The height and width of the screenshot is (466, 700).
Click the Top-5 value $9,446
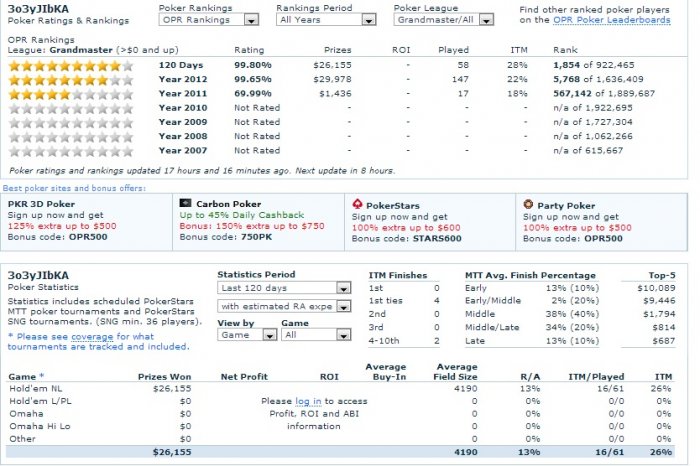(659, 301)
